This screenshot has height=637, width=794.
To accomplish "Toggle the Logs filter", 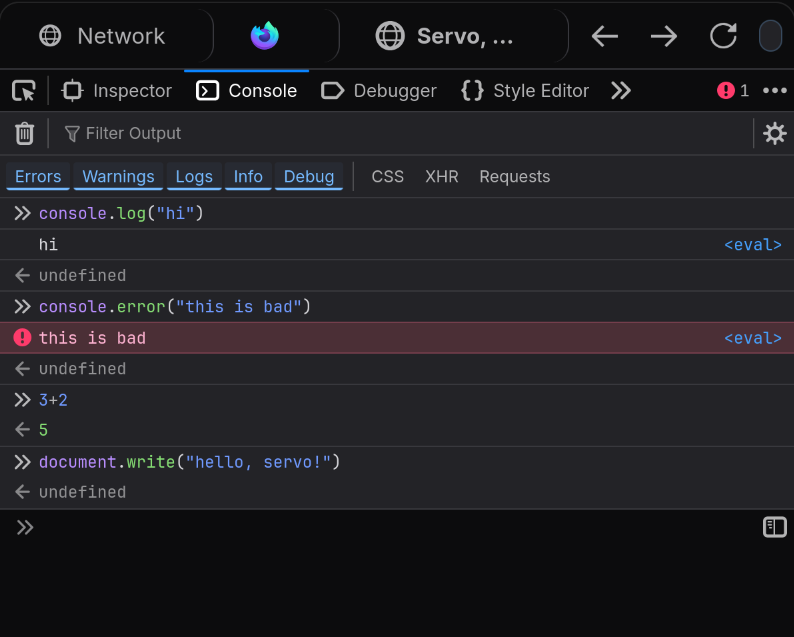I will coord(194,177).
